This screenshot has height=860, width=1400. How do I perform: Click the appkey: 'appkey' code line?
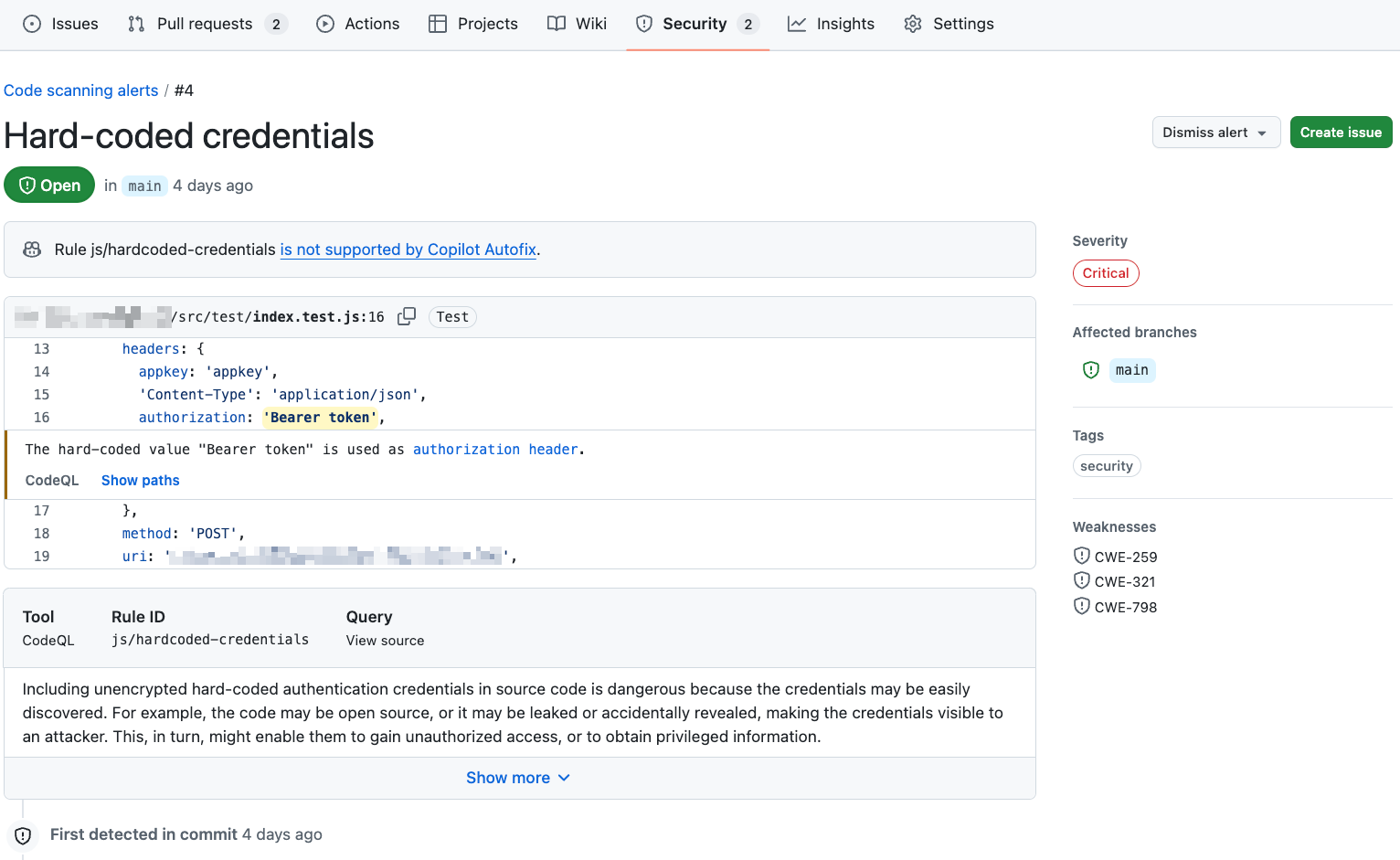[207, 372]
